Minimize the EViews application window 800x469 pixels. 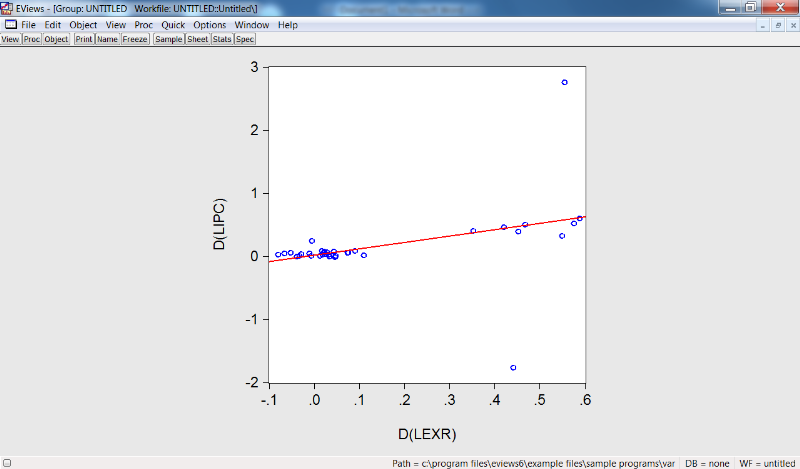click(730, 7)
